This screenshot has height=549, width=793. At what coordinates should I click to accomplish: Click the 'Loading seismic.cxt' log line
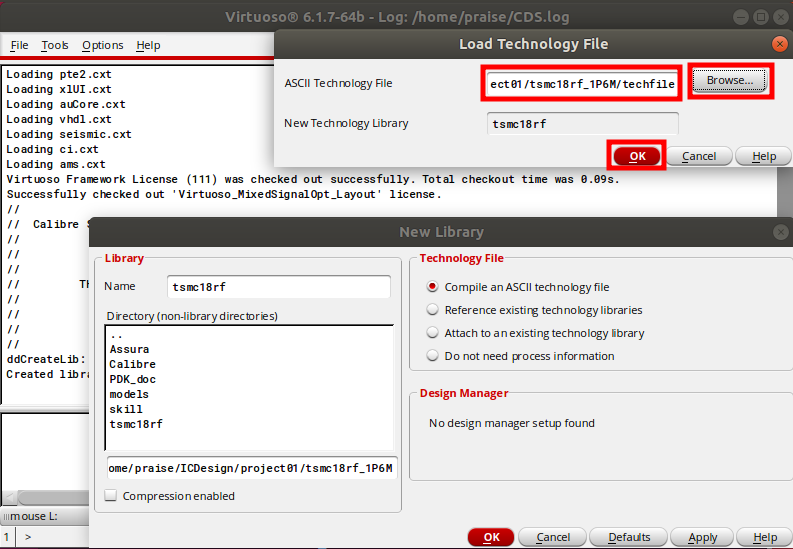[69, 134]
